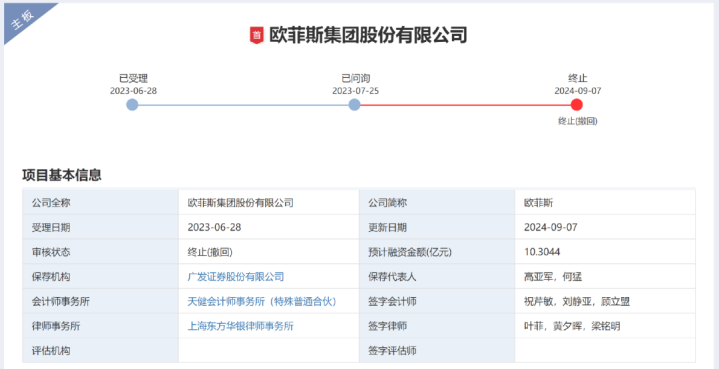The height and width of the screenshot is (369, 719).
Task: Click the 2024-09-07 date under 终止
Action: point(578,91)
